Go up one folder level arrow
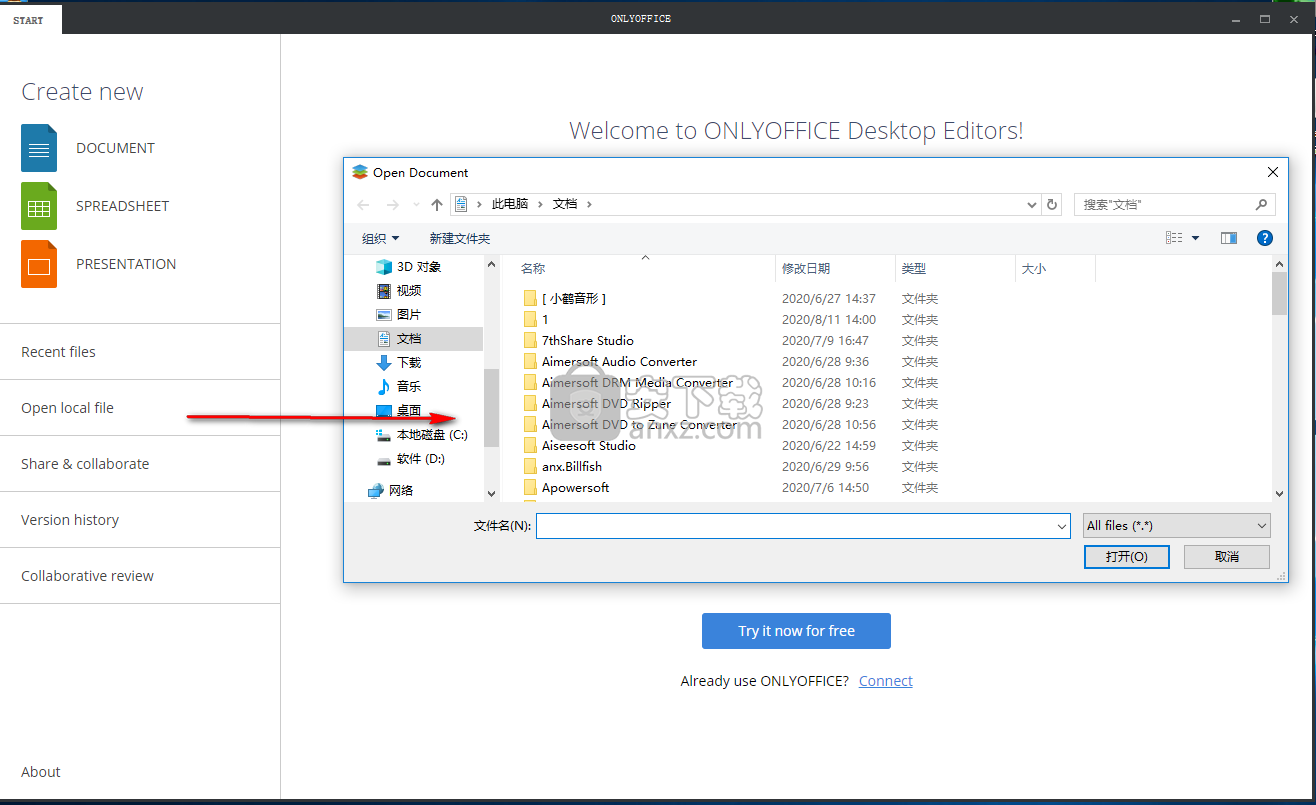The width and height of the screenshot is (1316, 805). tap(437, 204)
